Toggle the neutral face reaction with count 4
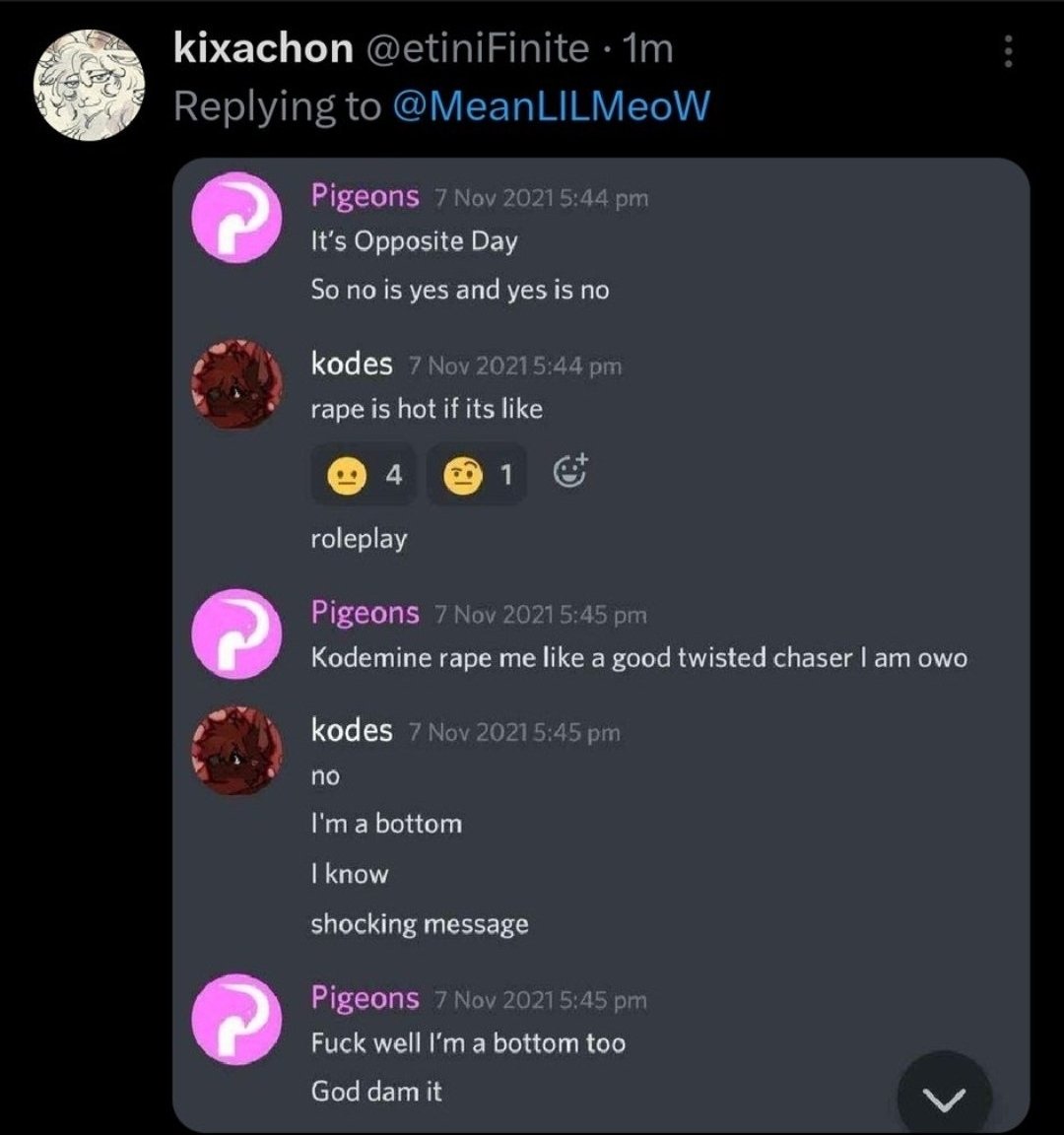The image size is (1064, 1135). (x=366, y=476)
